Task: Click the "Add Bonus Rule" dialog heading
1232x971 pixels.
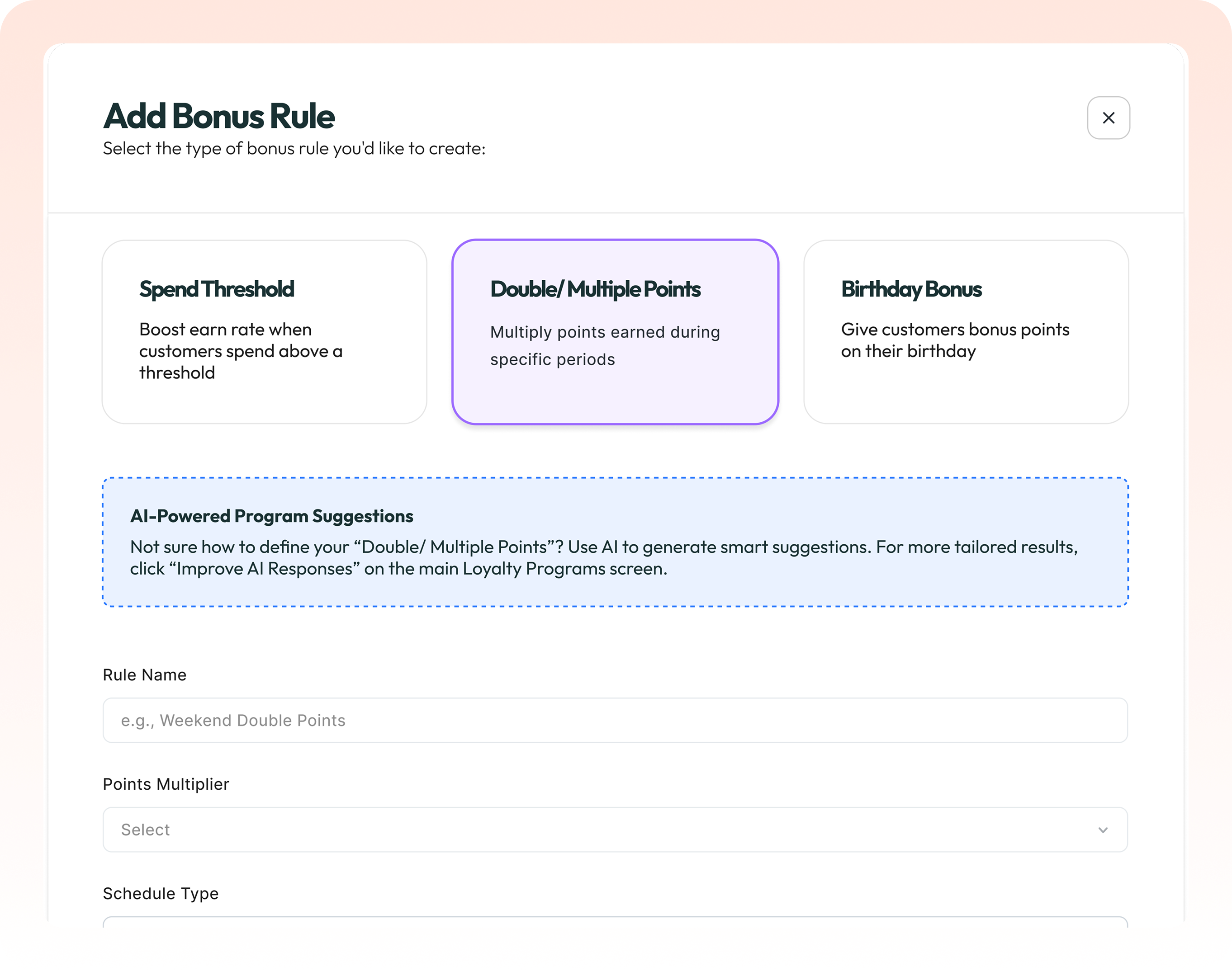Action: point(219,116)
